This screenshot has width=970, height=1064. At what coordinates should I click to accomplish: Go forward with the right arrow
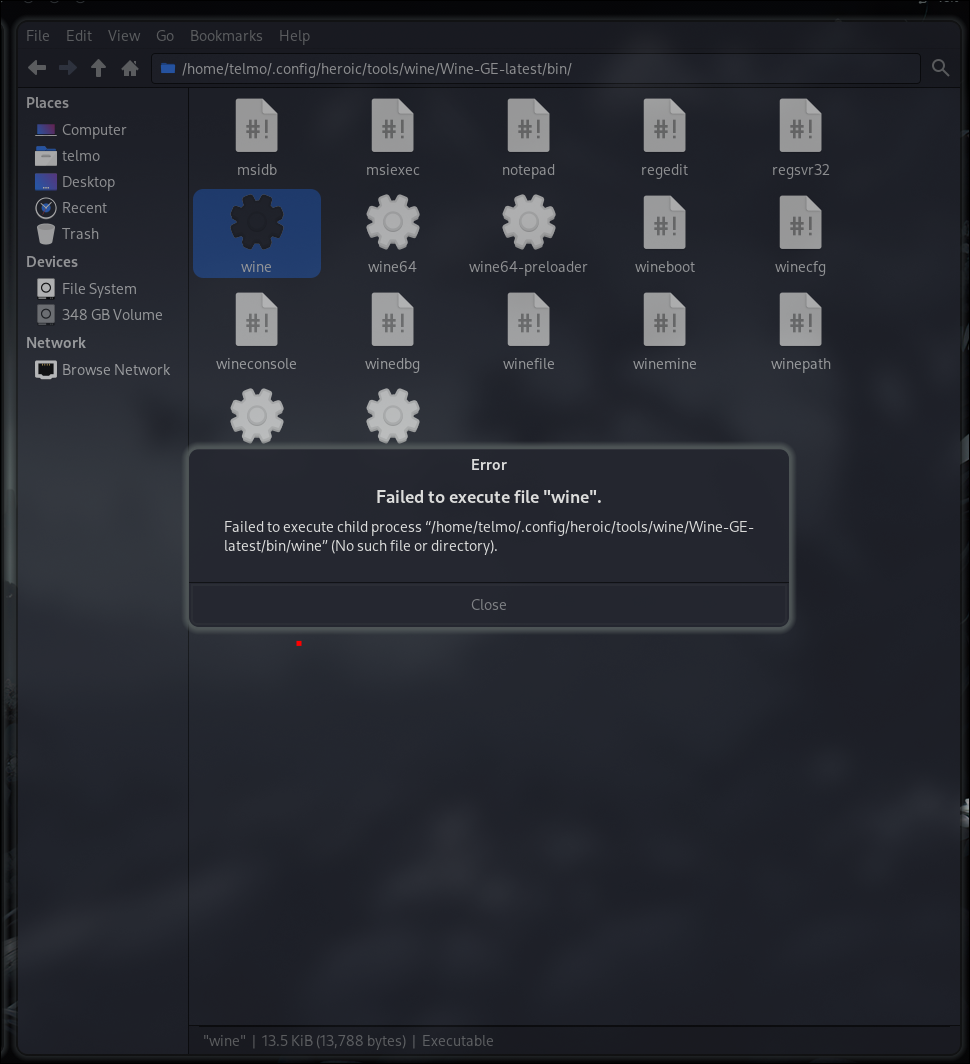tap(68, 68)
